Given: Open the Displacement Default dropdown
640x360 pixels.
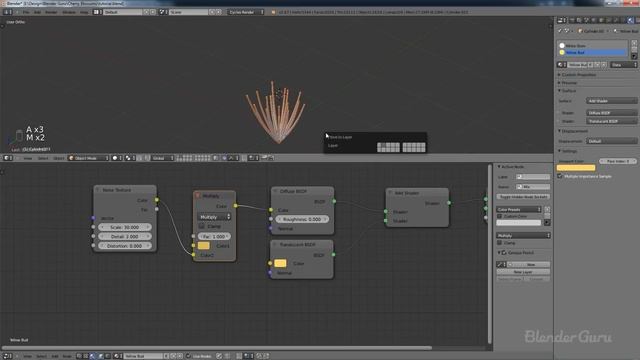Looking at the screenshot, I should [611, 141].
